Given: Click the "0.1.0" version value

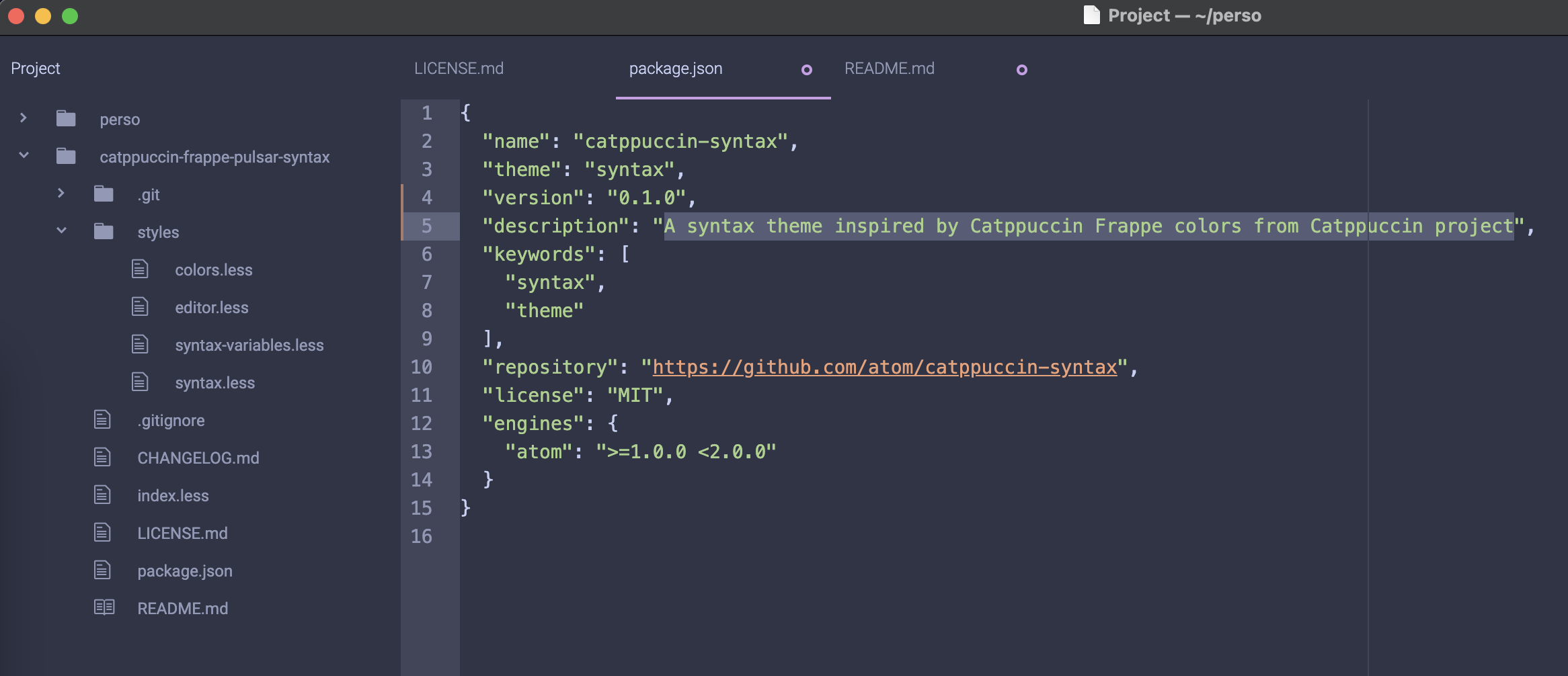Looking at the screenshot, I should 646,198.
